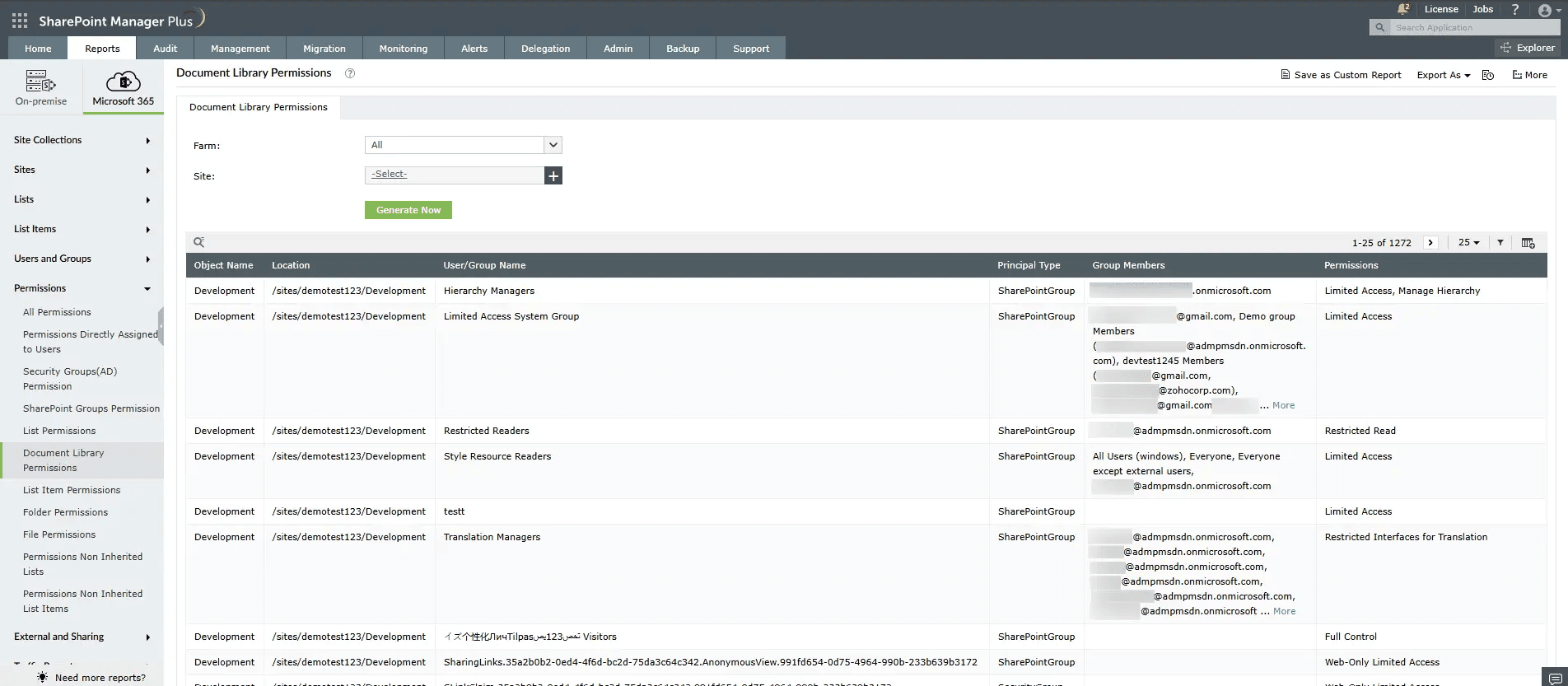Go to next page of results

[1430, 242]
